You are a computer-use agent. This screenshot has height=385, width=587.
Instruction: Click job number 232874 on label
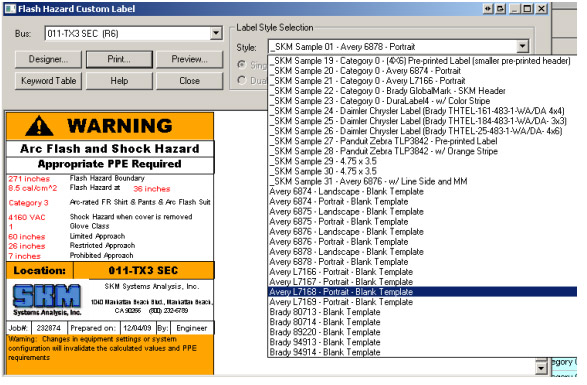49,328
